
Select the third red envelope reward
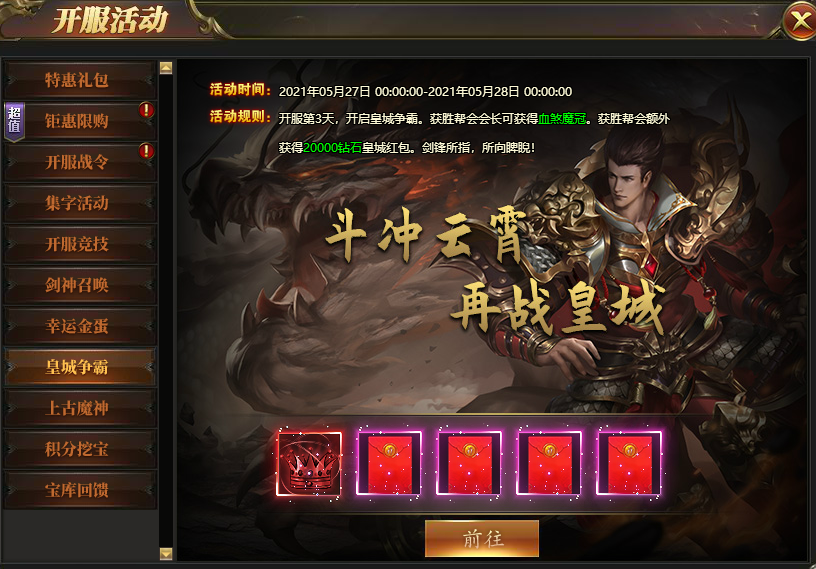tap(549, 463)
